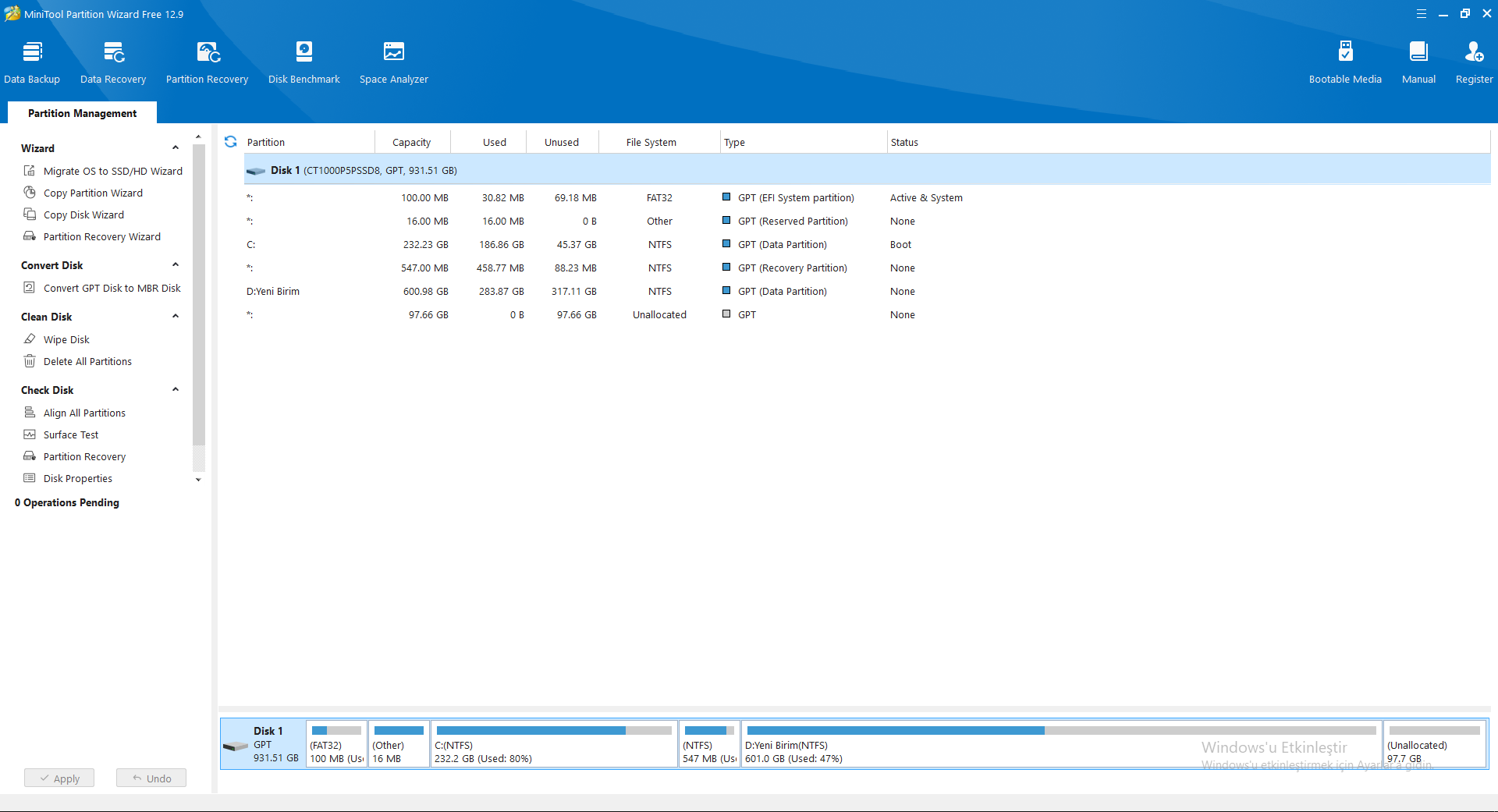The width and height of the screenshot is (1498, 812).
Task: Click the FAT32 100 MB block in disk map
Action: 336,744
